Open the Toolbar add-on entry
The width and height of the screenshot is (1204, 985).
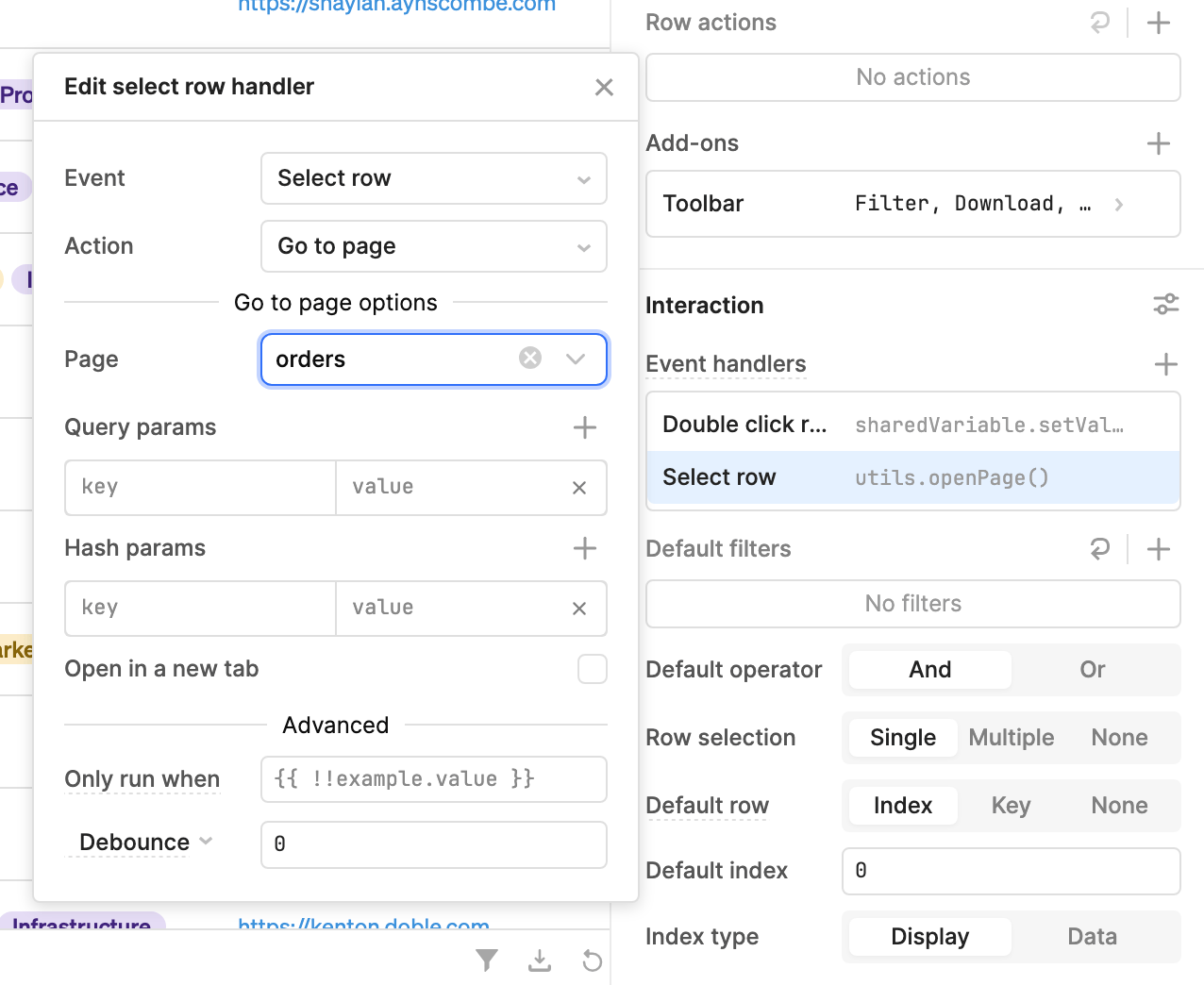click(913, 204)
